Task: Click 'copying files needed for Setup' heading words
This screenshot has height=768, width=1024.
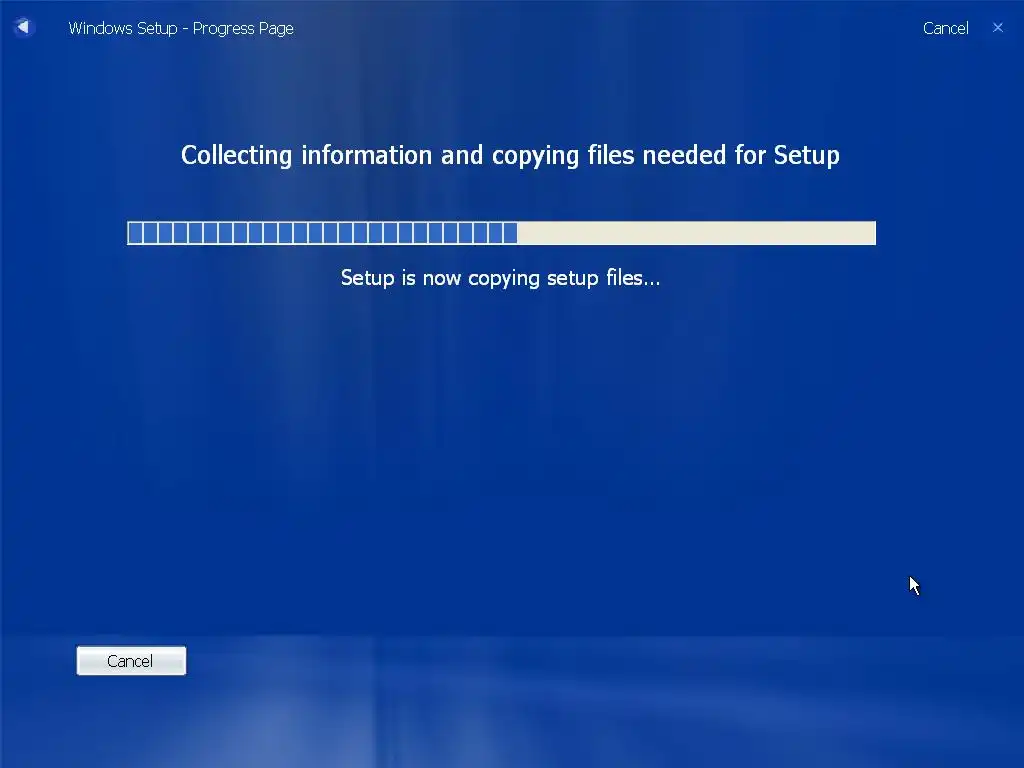Action: click(x=665, y=155)
